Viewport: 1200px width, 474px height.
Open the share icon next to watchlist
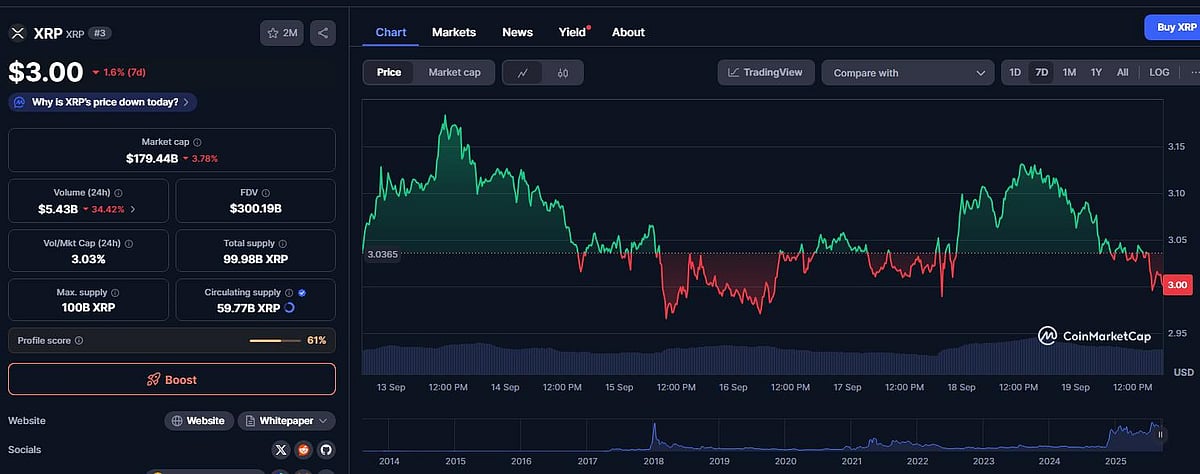pyautogui.click(x=323, y=33)
